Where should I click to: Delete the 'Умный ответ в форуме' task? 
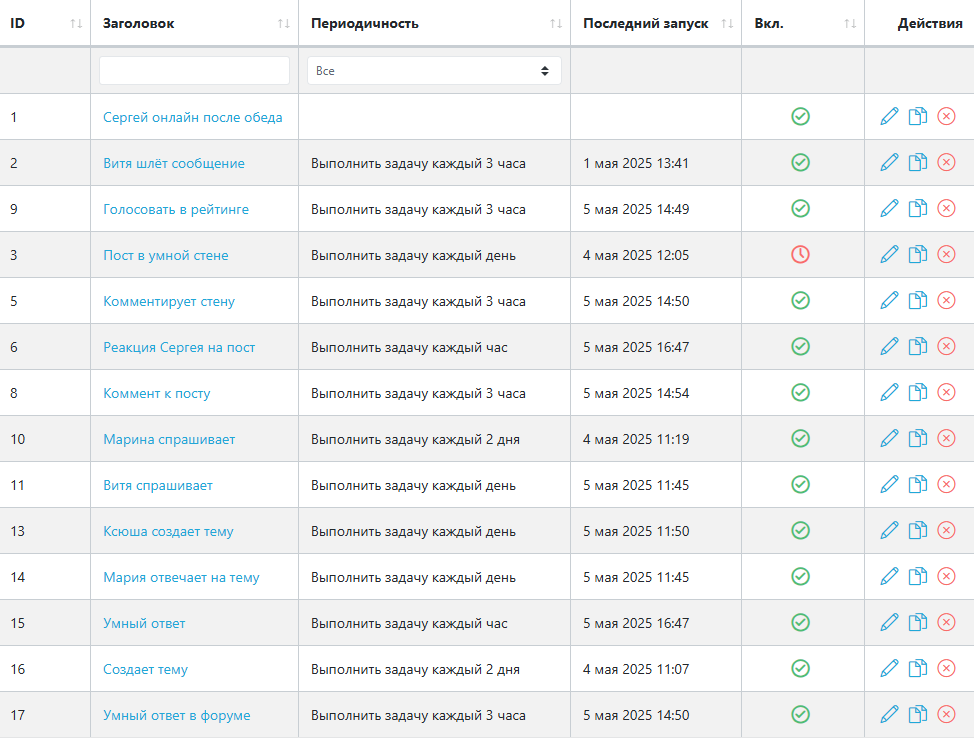click(x=946, y=714)
